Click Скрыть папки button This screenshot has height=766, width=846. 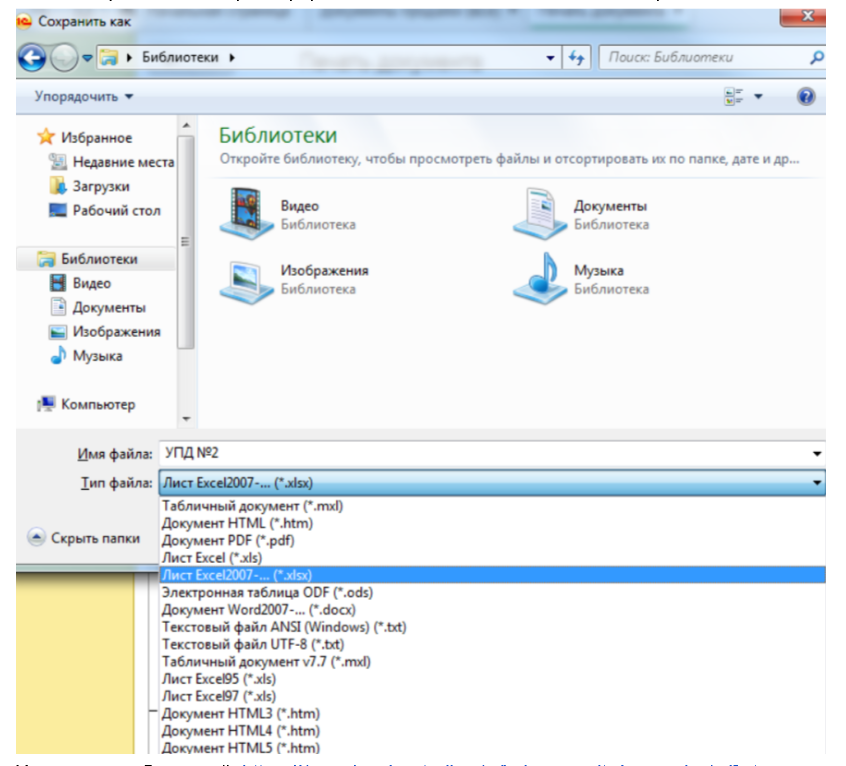pyautogui.click(x=84, y=537)
